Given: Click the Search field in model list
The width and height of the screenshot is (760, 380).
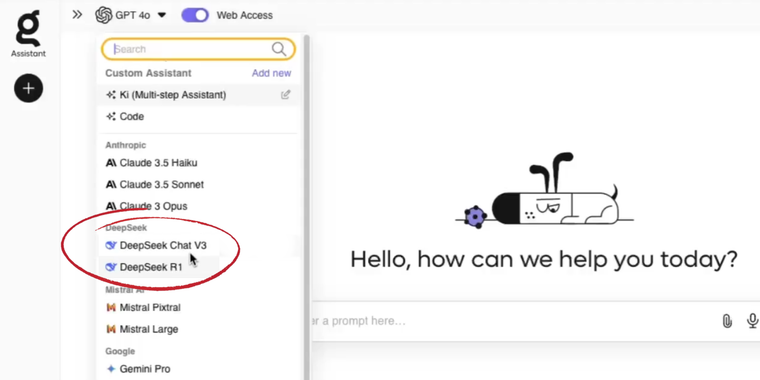Looking at the screenshot, I should (x=198, y=49).
